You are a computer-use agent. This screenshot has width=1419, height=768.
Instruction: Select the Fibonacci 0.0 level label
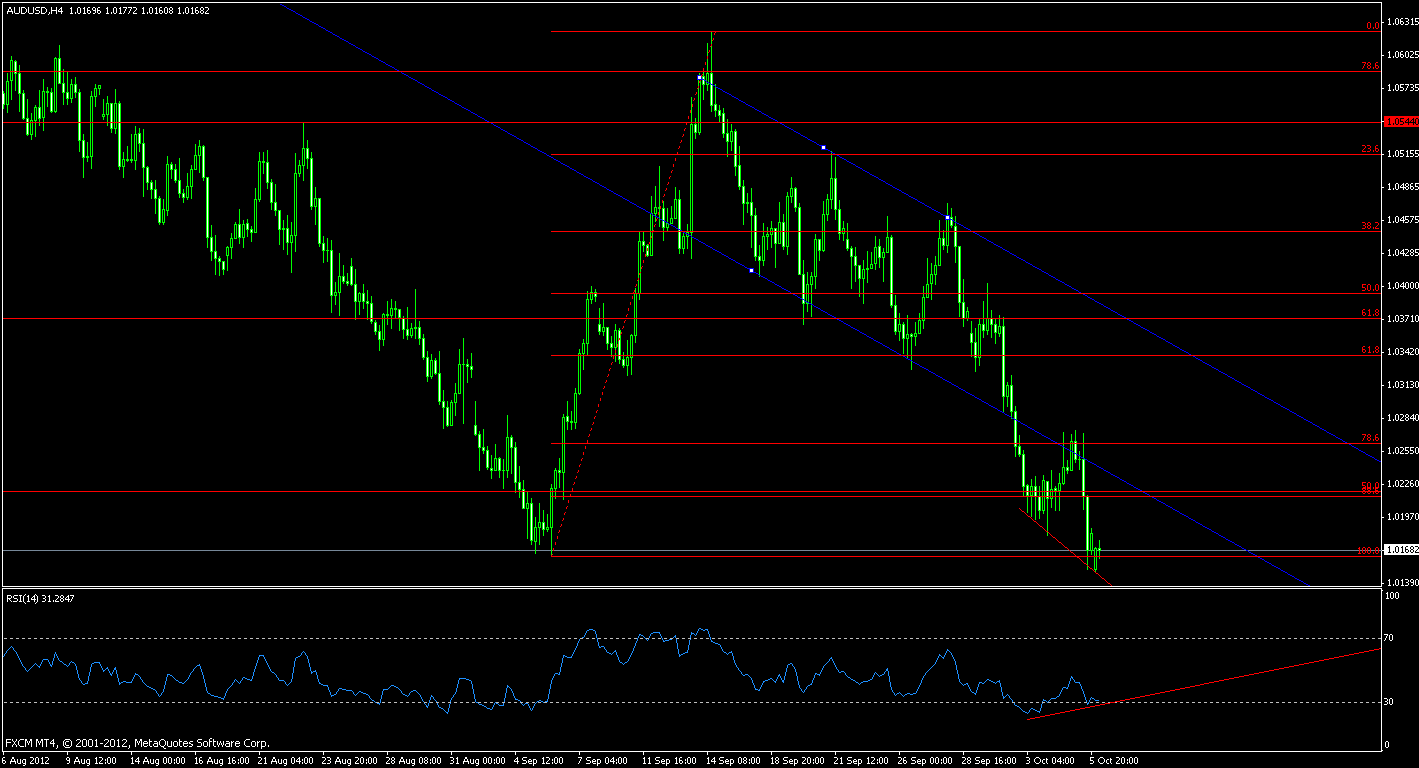(1373, 26)
